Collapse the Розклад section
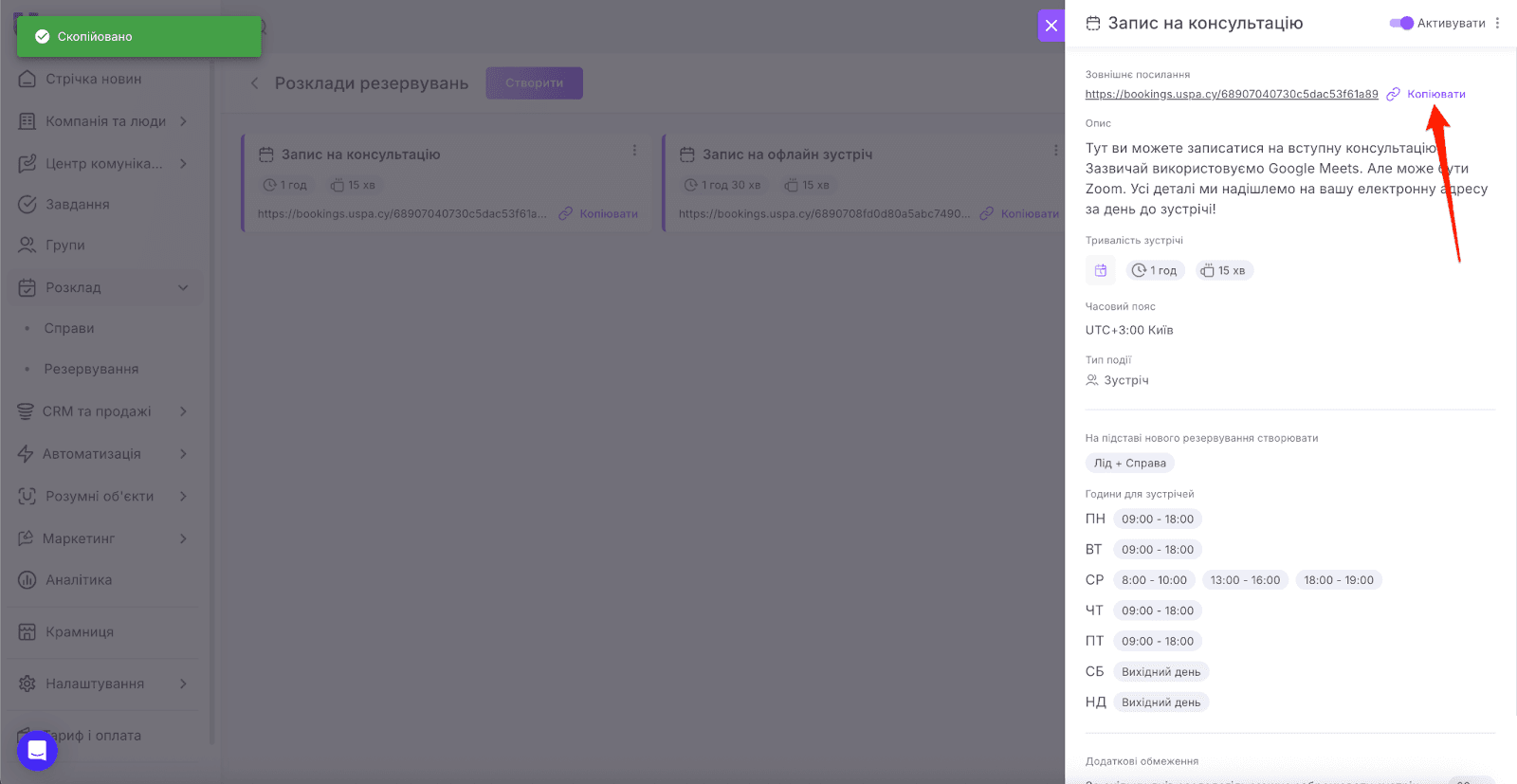1517x784 pixels. (183, 287)
